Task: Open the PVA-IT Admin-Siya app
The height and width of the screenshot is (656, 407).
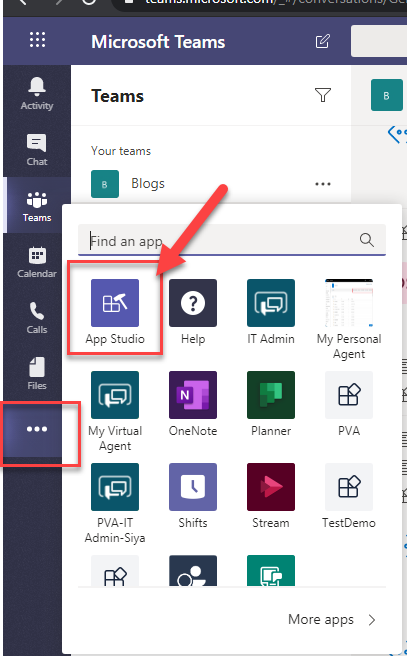Action: tap(115, 503)
